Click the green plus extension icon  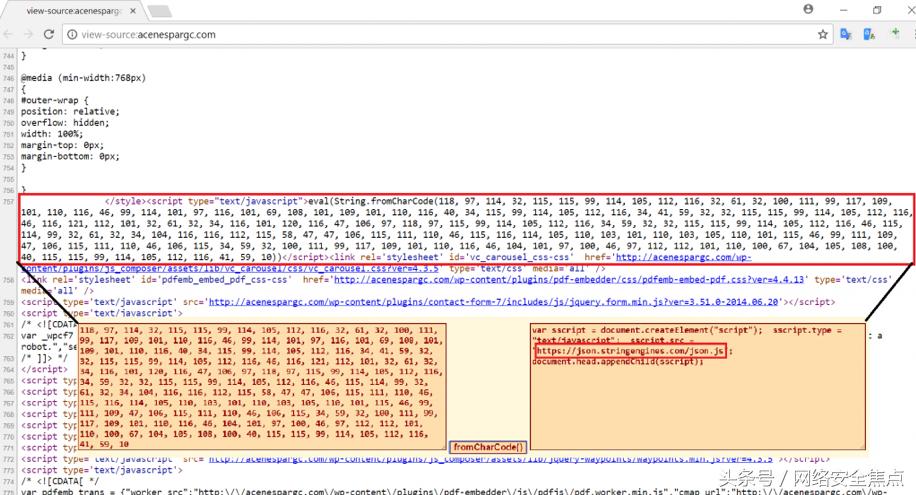pyautogui.click(x=895, y=33)
